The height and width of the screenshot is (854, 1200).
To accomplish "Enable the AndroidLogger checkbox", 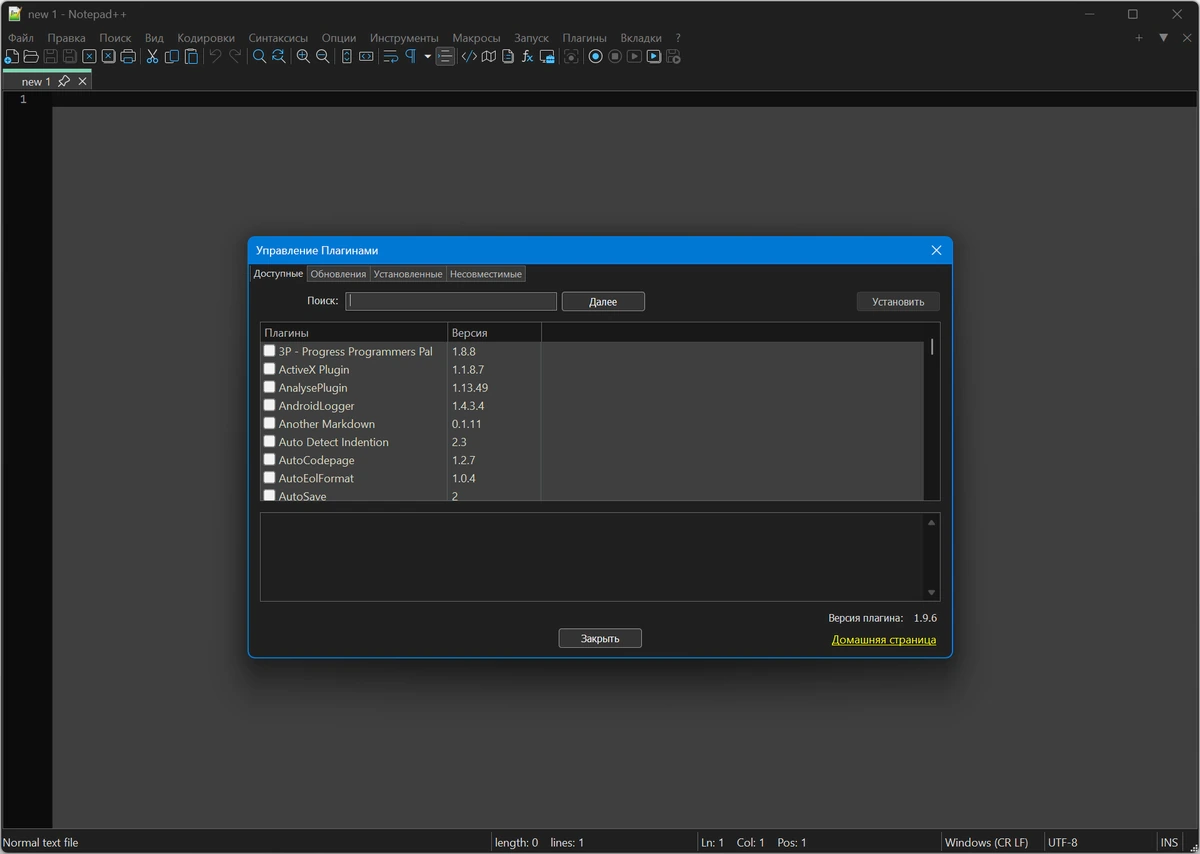I will 269,405.
